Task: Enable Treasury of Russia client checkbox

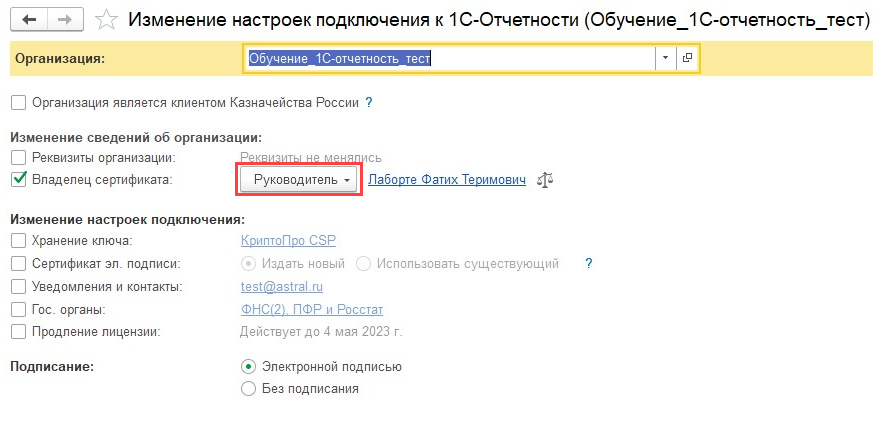Action: [x=18, y=102]
